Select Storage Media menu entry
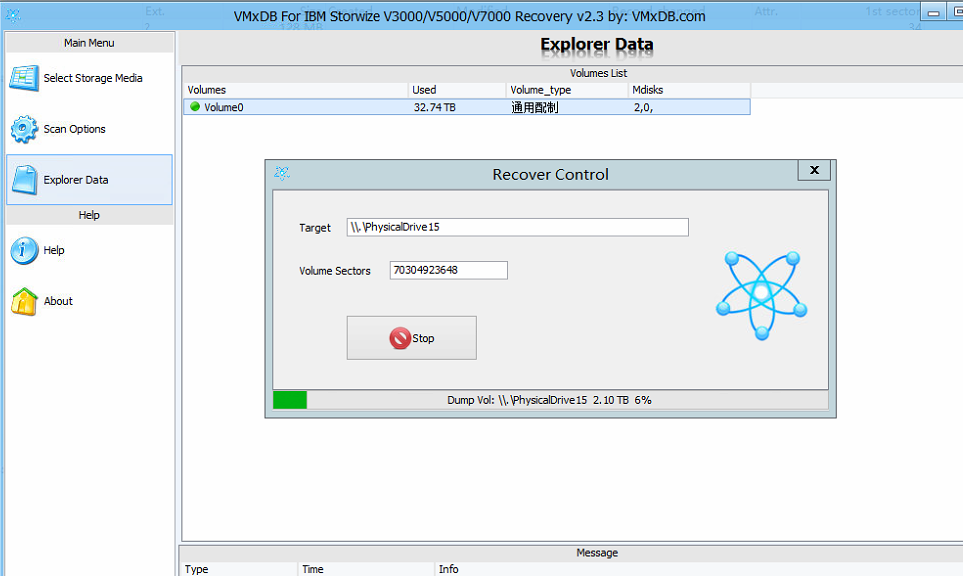Screen dimensions: 963x576 (x=89, y=78)
